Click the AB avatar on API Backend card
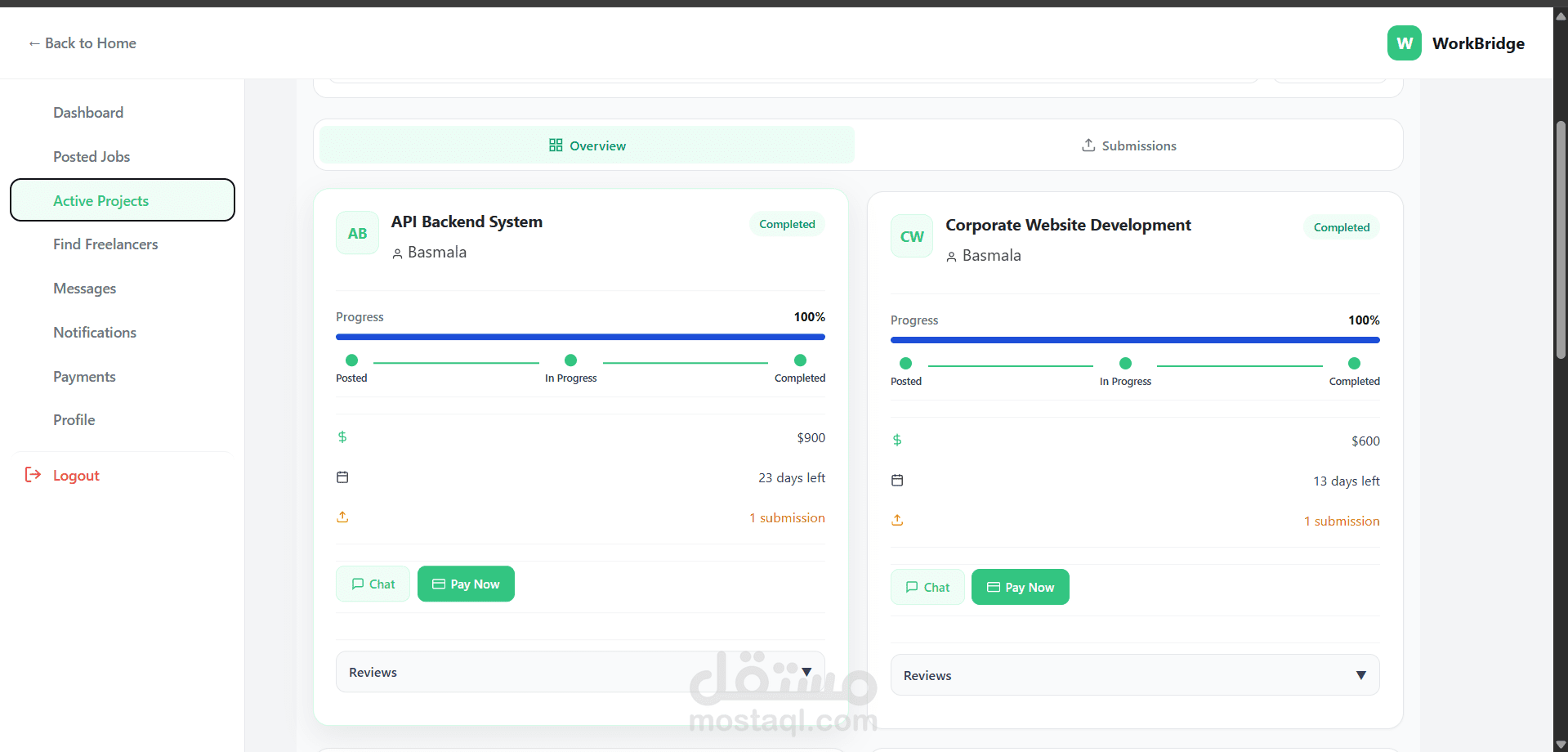 point(357,233)
